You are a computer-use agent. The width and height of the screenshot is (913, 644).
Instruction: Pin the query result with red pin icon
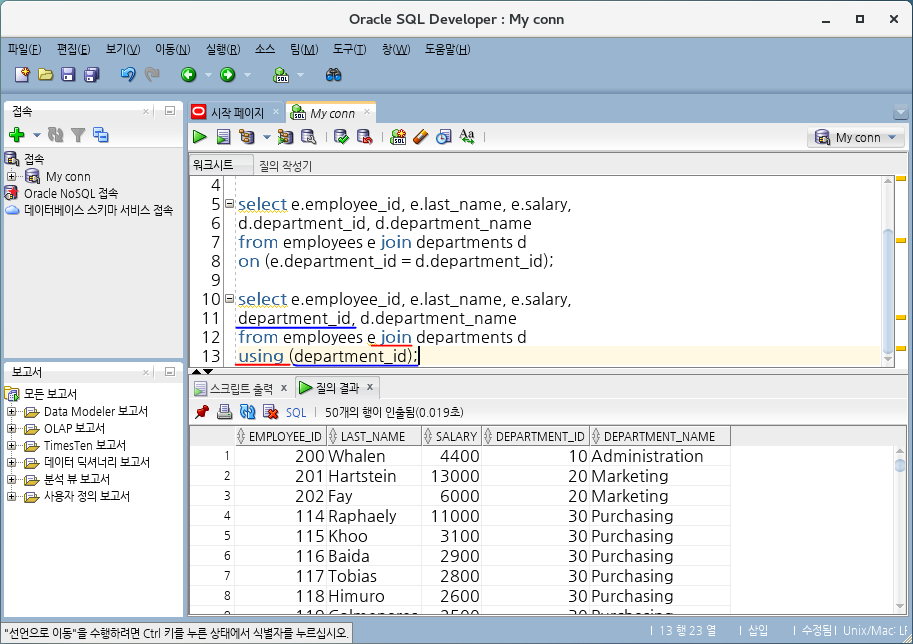[x=202, y=412]
